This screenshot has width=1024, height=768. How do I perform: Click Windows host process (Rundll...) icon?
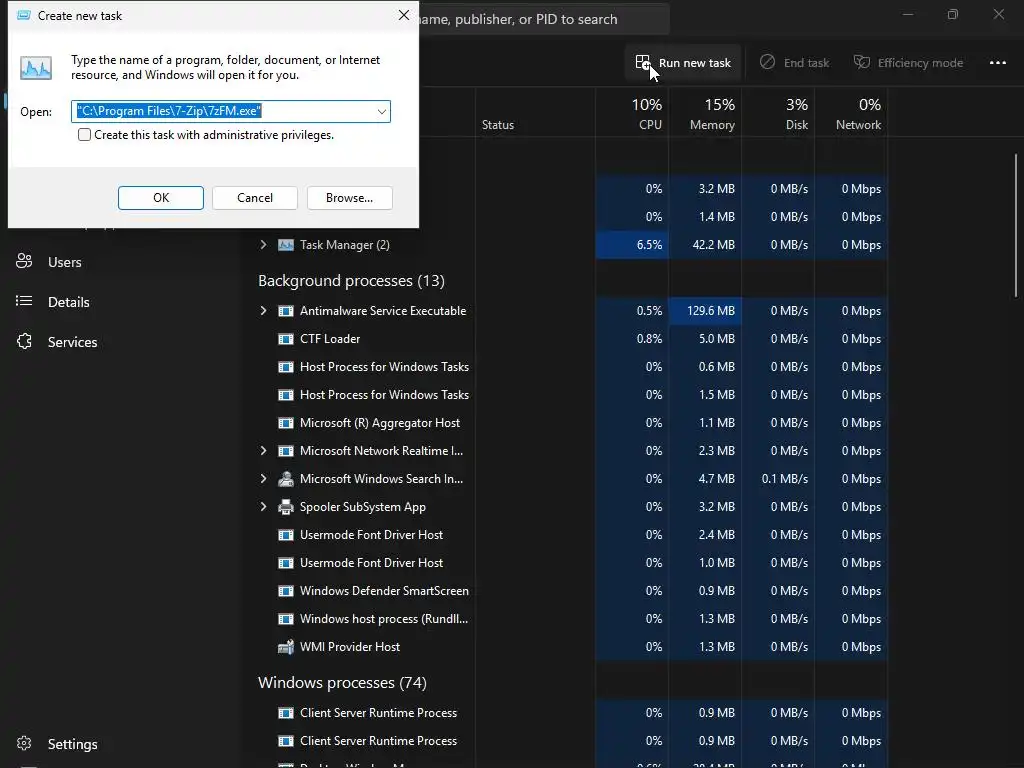click(286, 618)
